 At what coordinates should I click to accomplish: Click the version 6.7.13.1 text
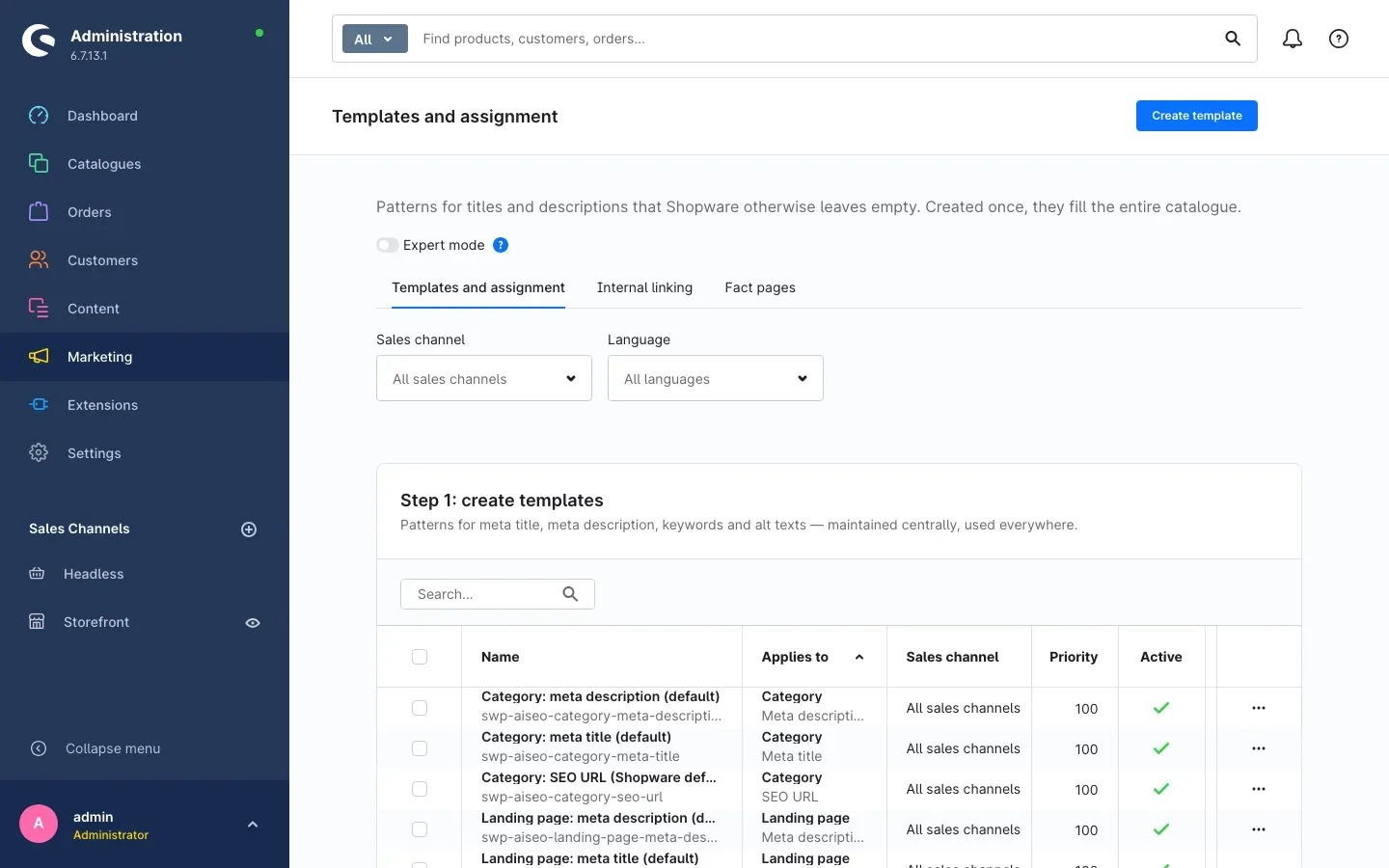click(x=89, y=56)
